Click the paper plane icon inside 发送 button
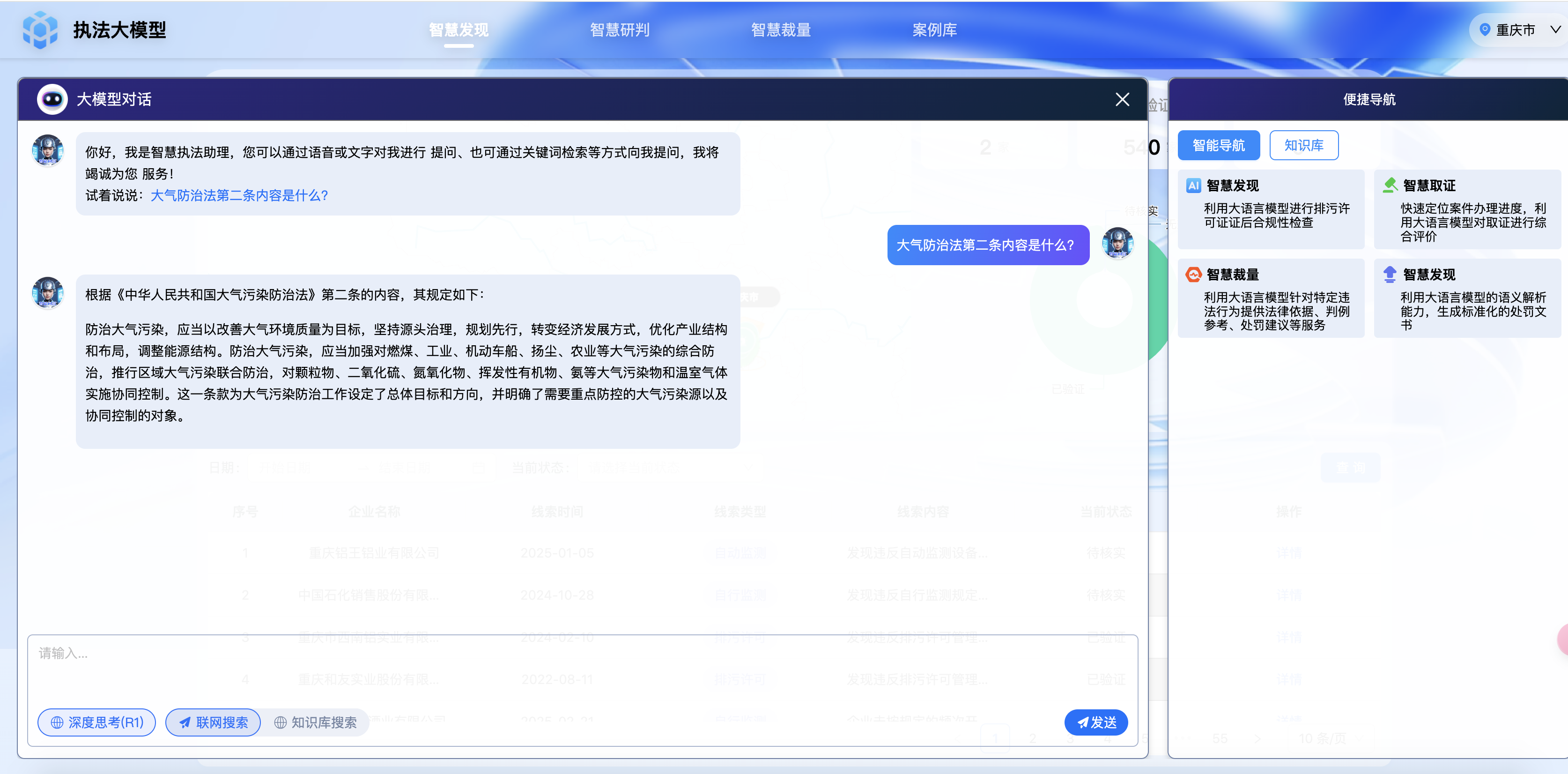The image size is (1568, 774). (x=1083, y=722)
